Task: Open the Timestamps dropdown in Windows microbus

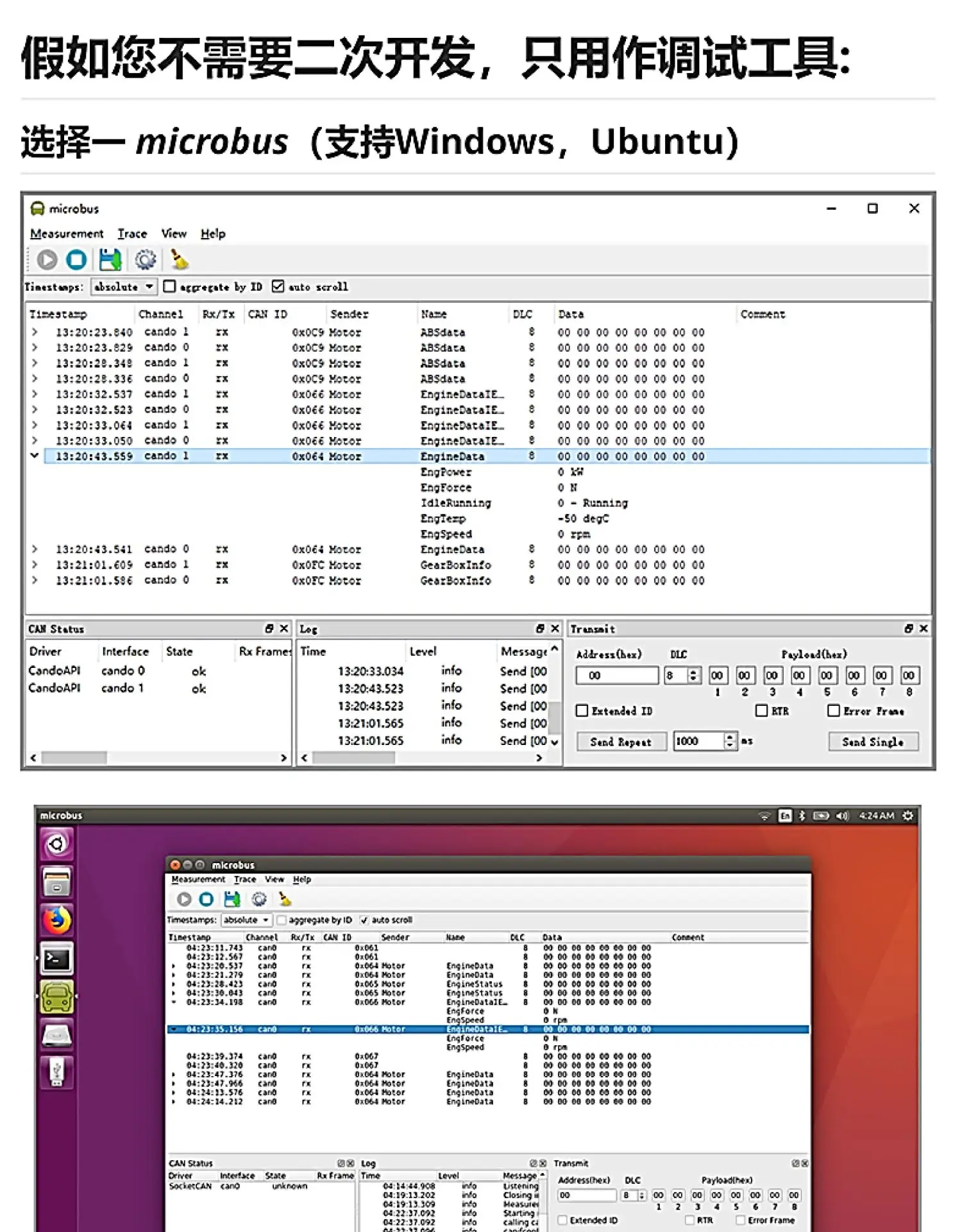Action: (x=124, y=286)
